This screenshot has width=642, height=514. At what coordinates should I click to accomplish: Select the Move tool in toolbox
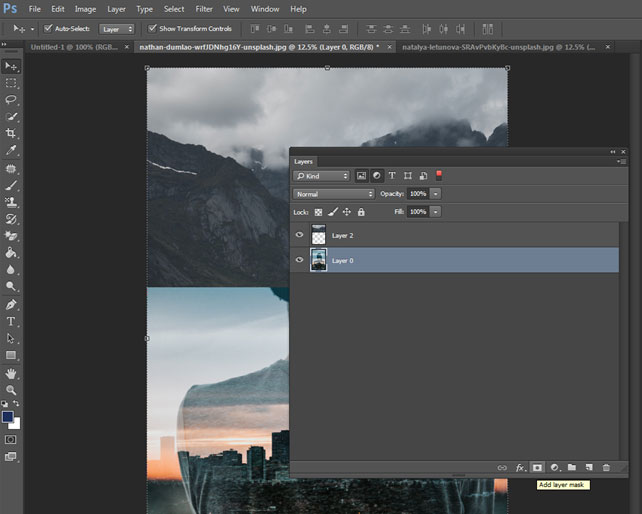coord(11,66)
